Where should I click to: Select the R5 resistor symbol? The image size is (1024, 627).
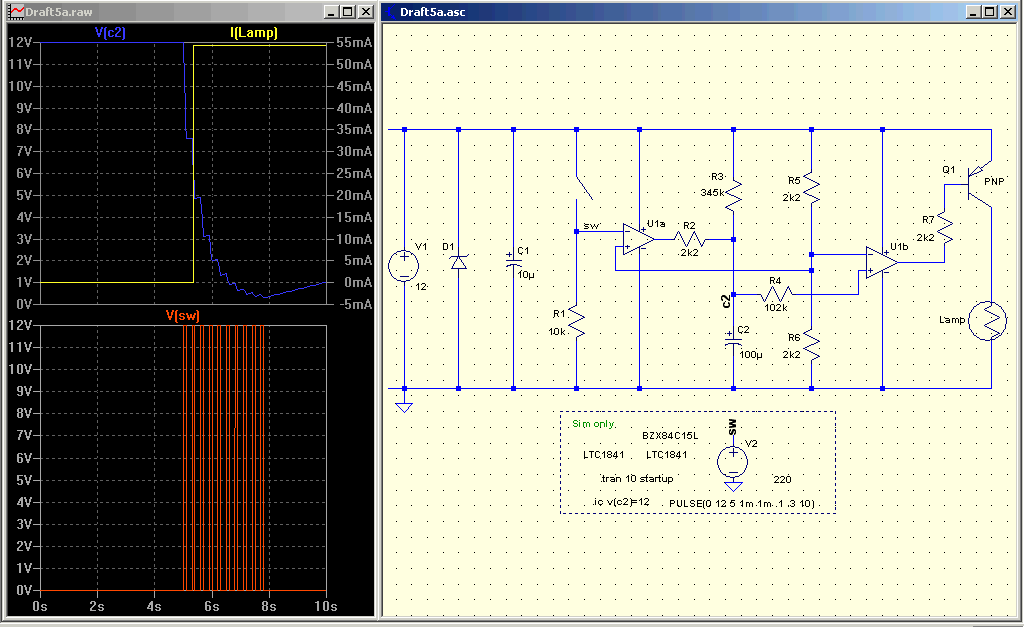pos(811,189)
